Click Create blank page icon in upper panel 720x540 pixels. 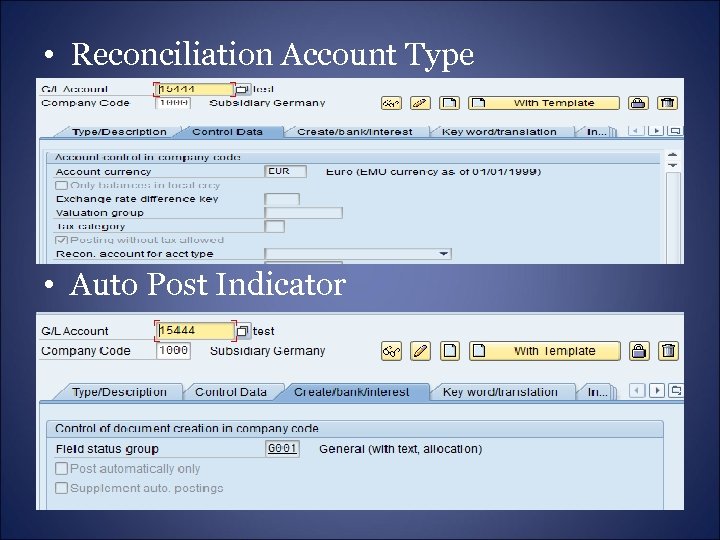tap(450, 103)
